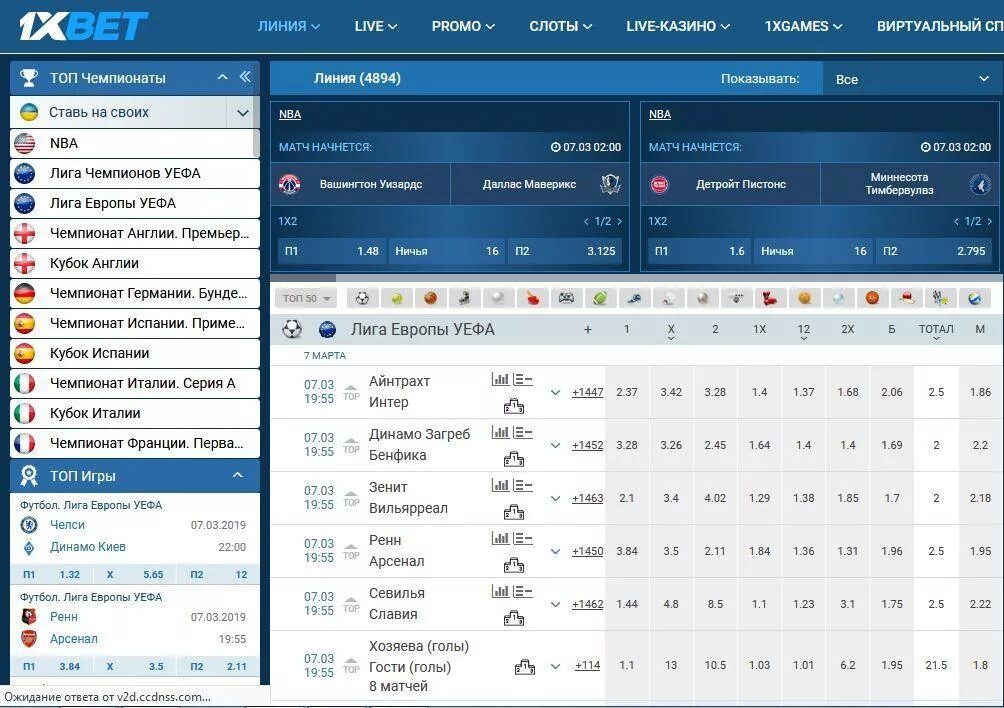Select the American football sport filter icon
This screenshot has width=1004, height=708.
pyautogui.click(x=600, y=298)
